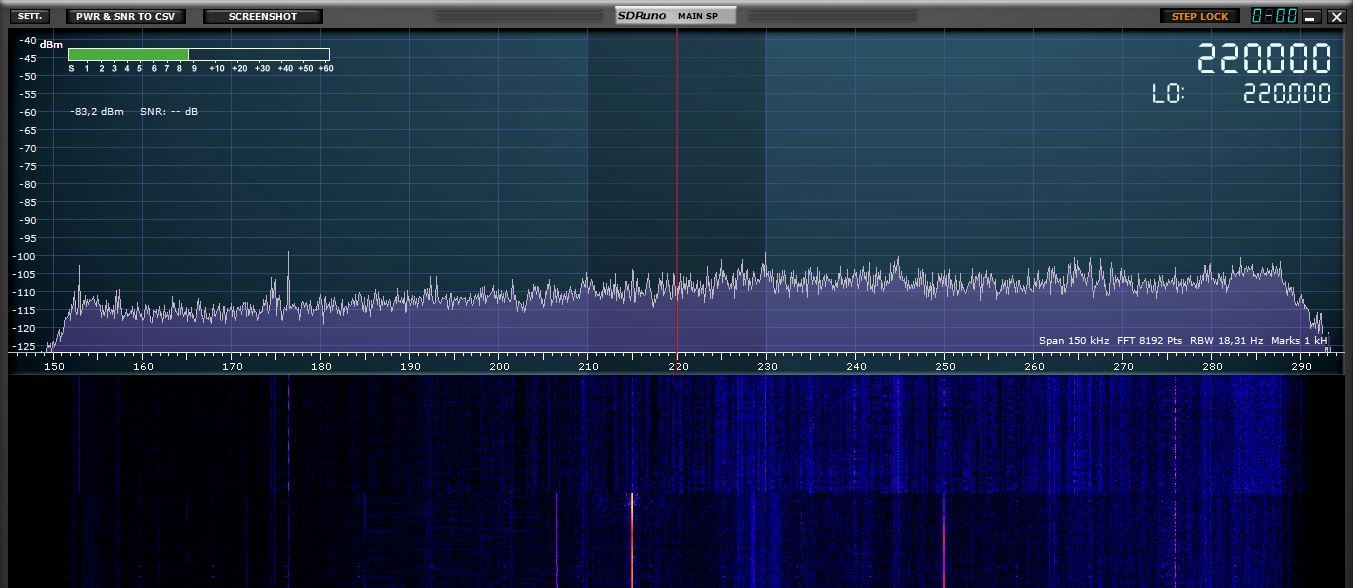Open the SETT. settings panel
Viewport: 1353px width, 588px height.
[29, 16]
